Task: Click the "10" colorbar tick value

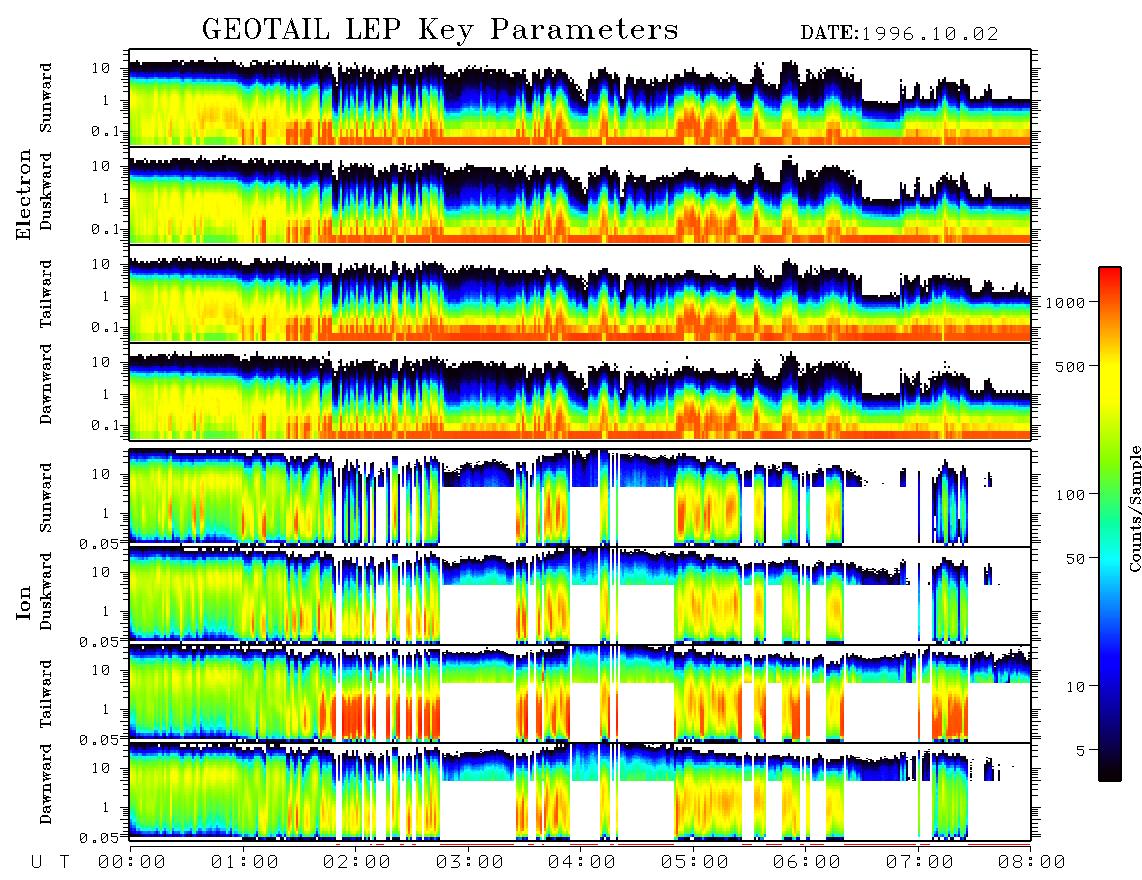Action: [x=1076, y=687]
